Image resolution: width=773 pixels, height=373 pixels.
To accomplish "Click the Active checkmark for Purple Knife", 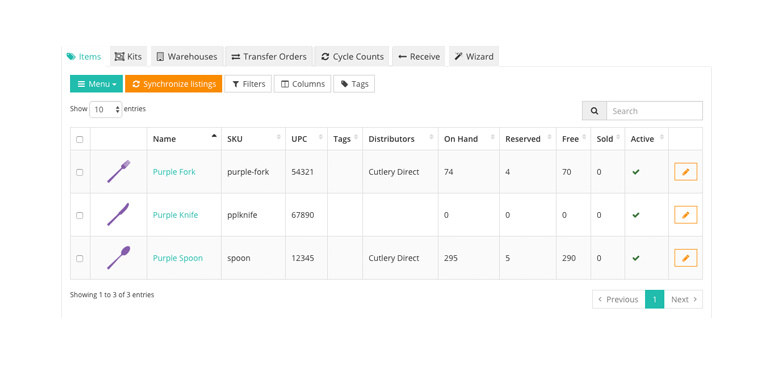I will point(636,215).
